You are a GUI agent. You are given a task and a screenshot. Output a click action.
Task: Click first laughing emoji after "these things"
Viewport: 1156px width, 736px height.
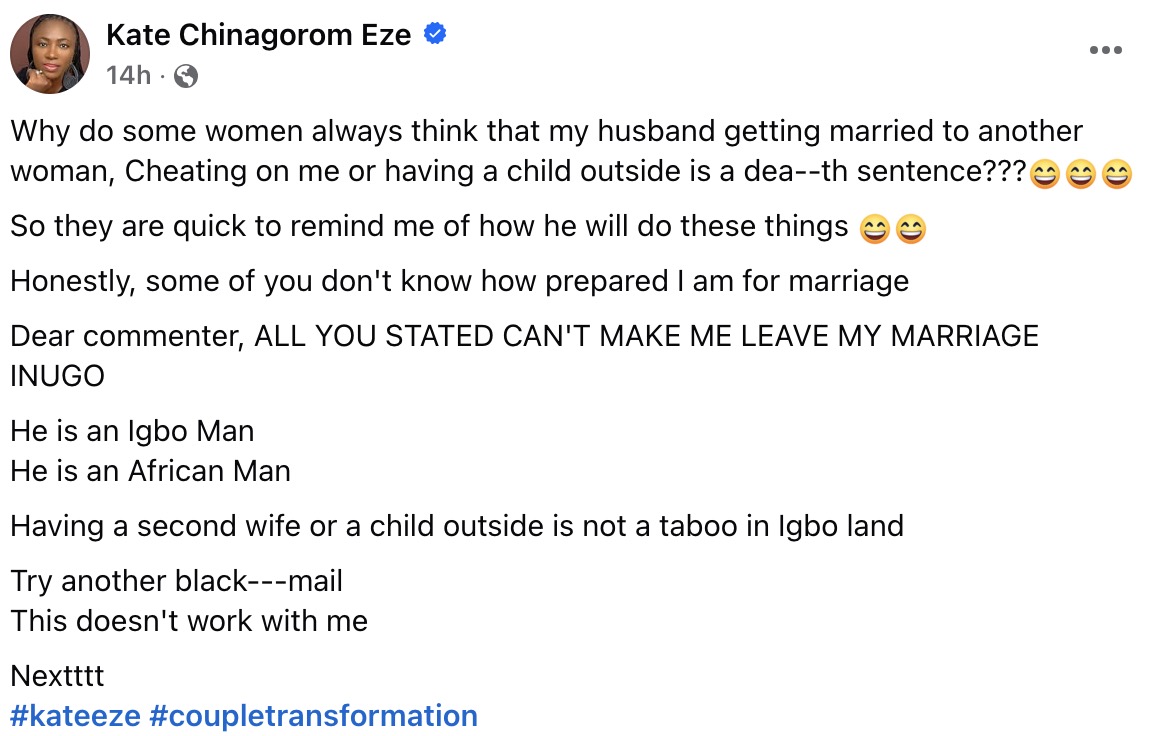click(874, 229)
